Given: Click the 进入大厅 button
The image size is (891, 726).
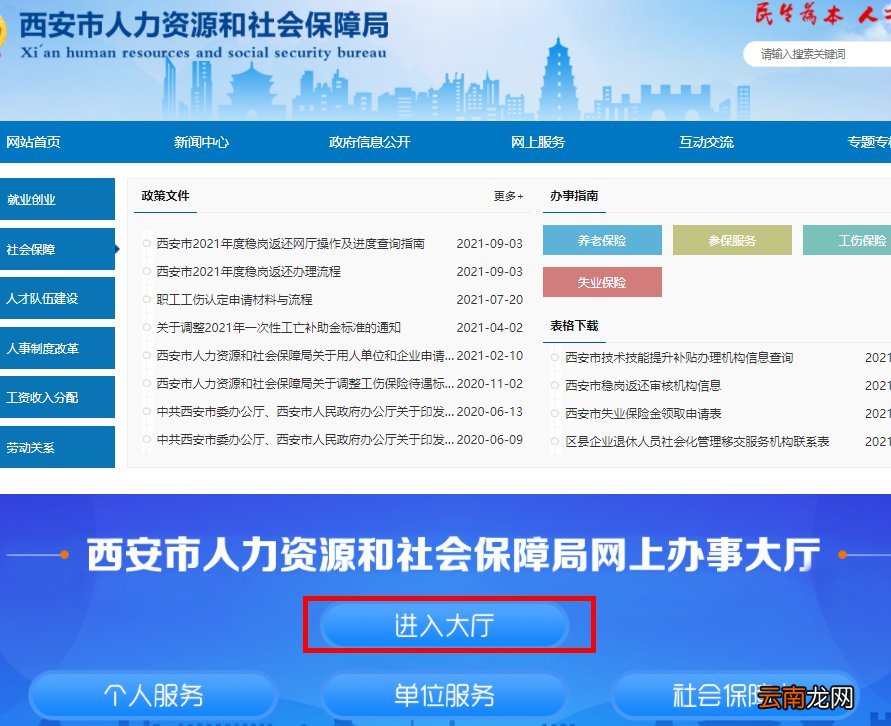Looking at the screenshot, I should click(444, 625).
